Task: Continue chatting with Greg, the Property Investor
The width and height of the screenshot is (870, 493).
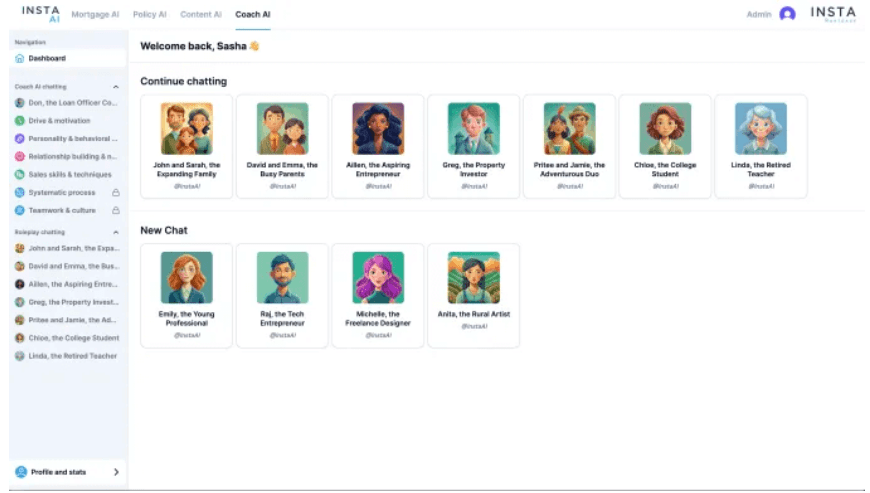Action: click(473, 145)
